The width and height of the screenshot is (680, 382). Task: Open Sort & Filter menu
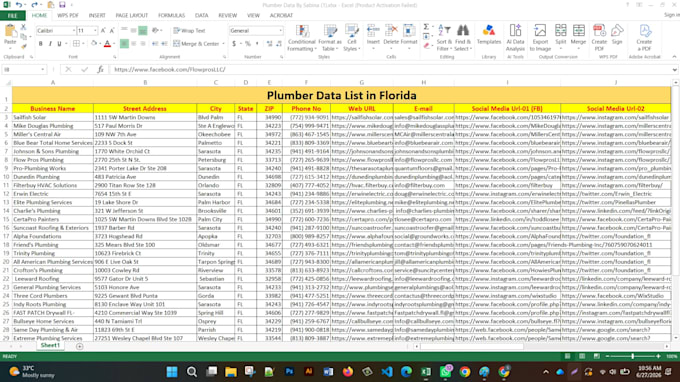click(444, 38)
